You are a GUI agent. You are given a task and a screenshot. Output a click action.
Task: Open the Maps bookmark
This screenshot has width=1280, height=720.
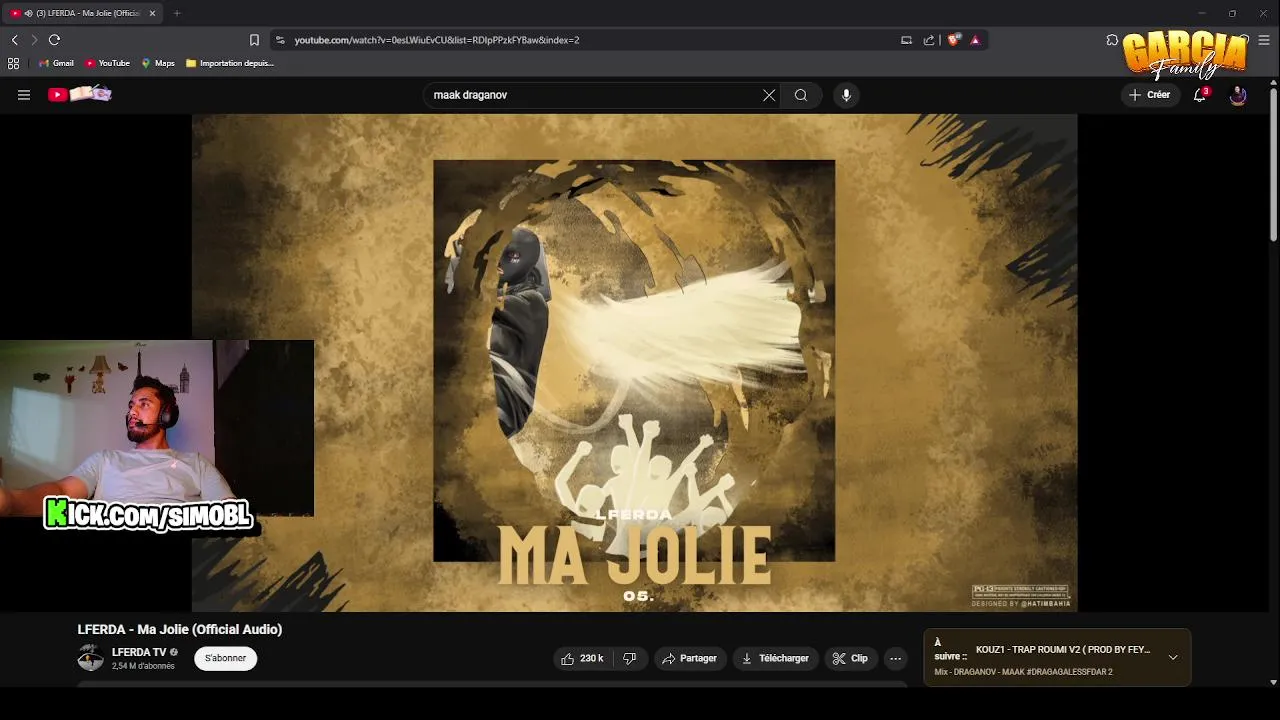click(158, 63)
